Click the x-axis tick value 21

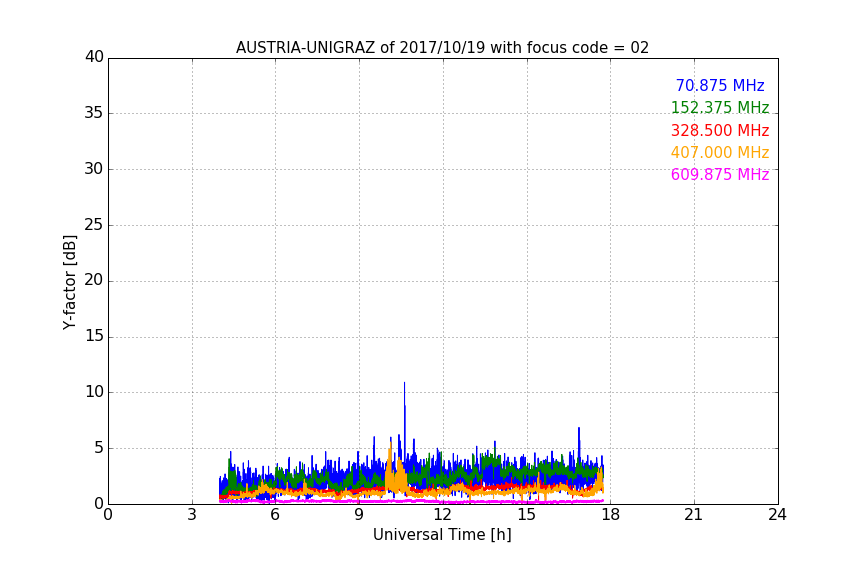tap(694, 515)
